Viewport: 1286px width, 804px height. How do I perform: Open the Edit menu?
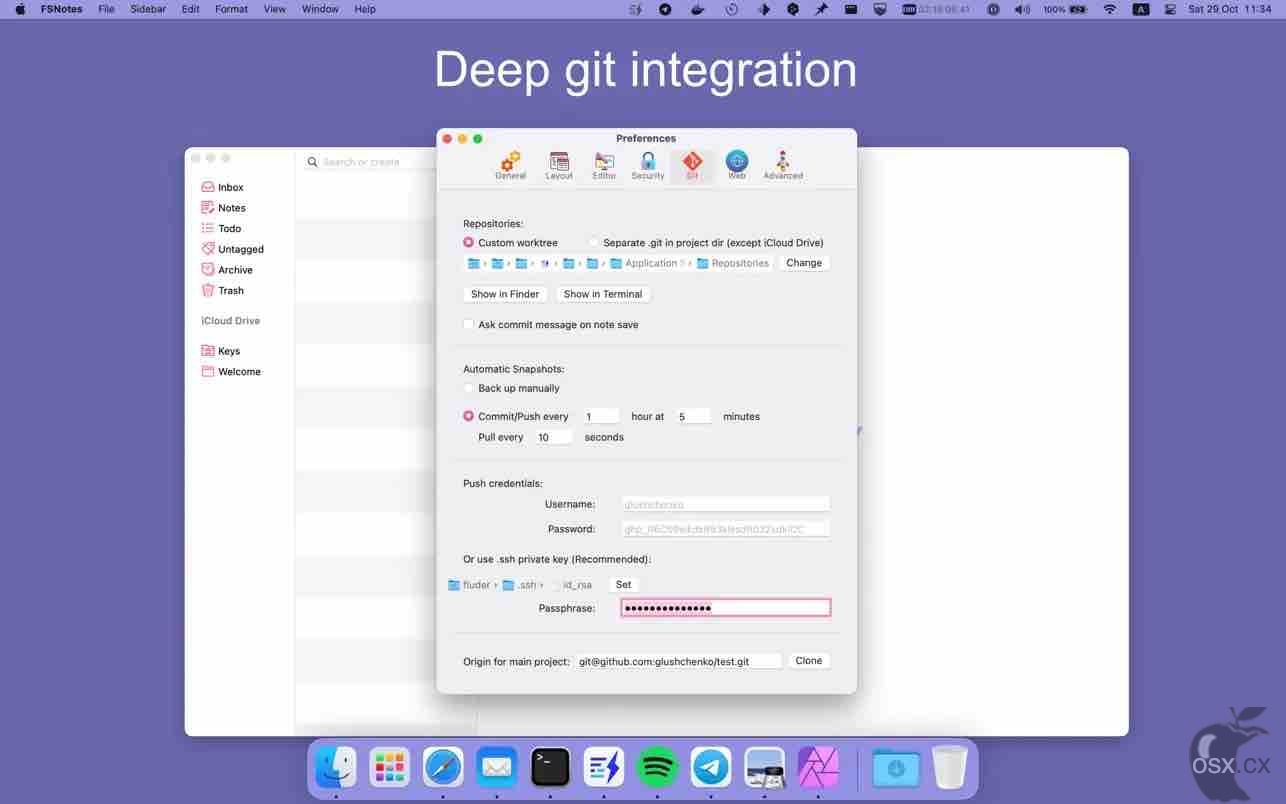191,9
